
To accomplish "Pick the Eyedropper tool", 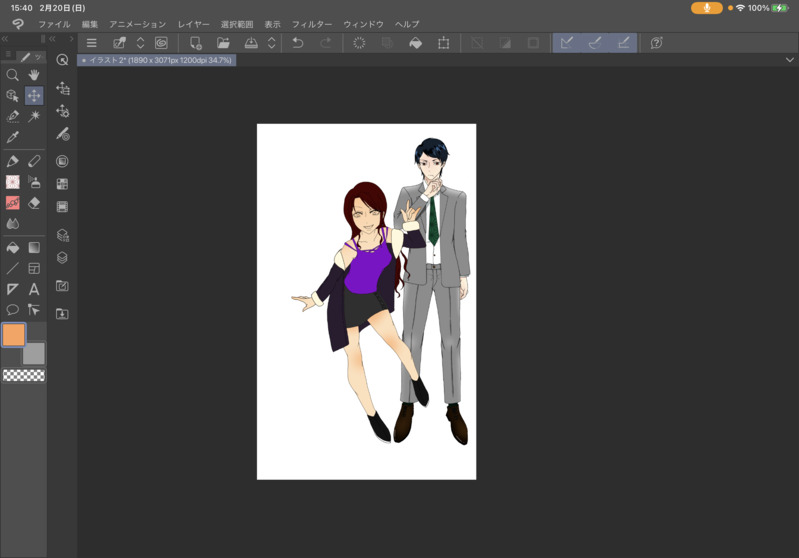I will coord(12,137).
